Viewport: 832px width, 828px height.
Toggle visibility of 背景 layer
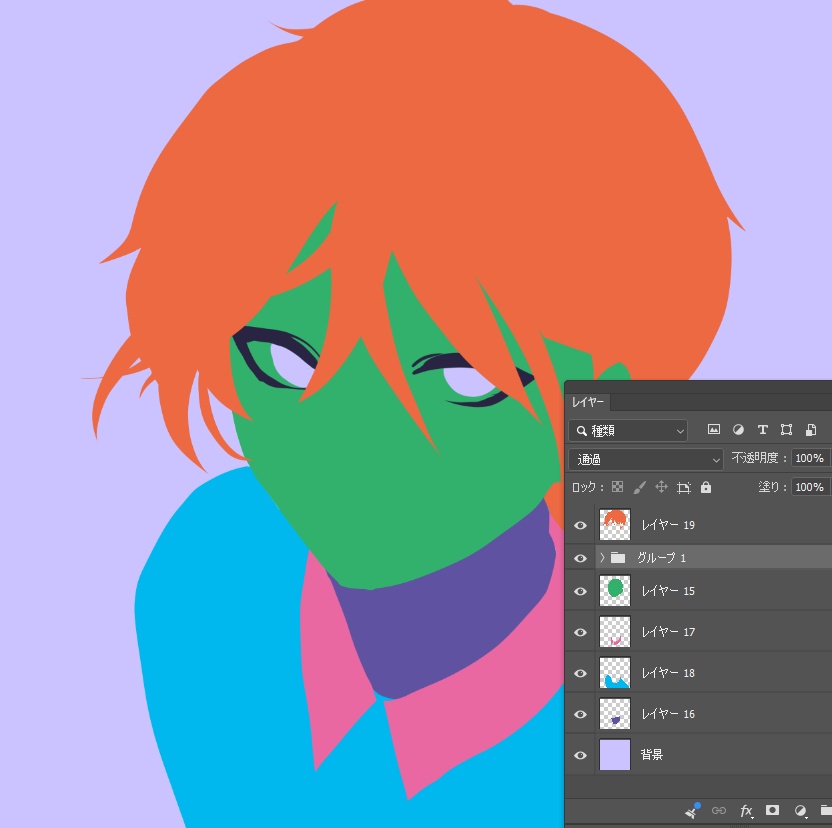pyautogui.click(x=580, y=755)
